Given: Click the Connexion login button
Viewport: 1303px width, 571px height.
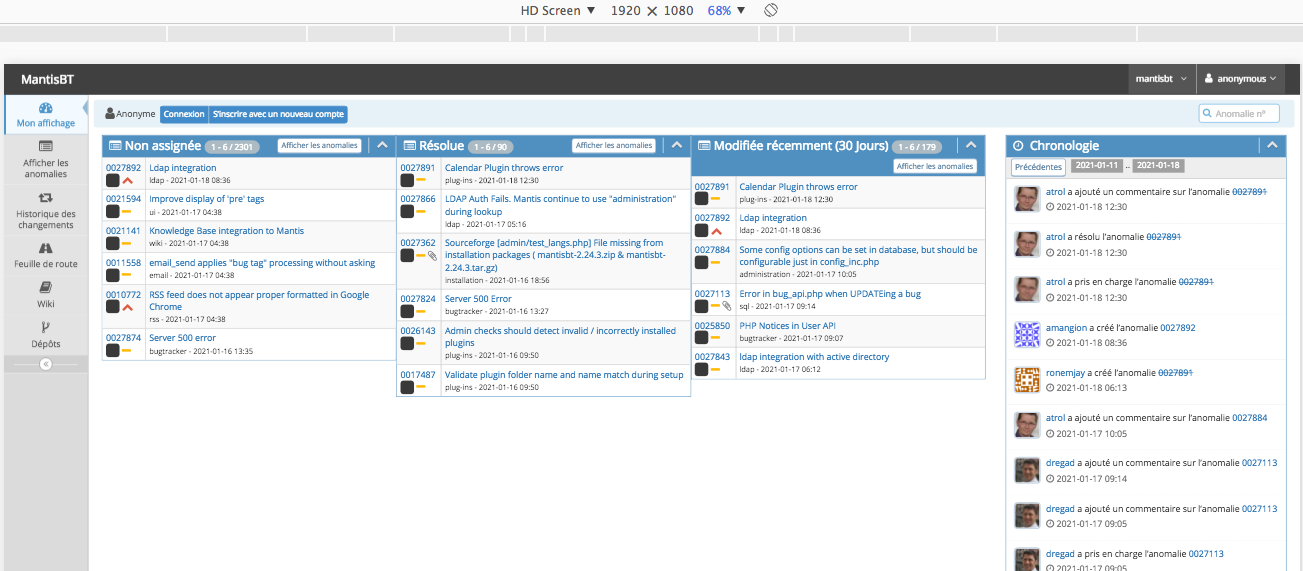Looking at the screenshot, I should [x=184, y=114].
